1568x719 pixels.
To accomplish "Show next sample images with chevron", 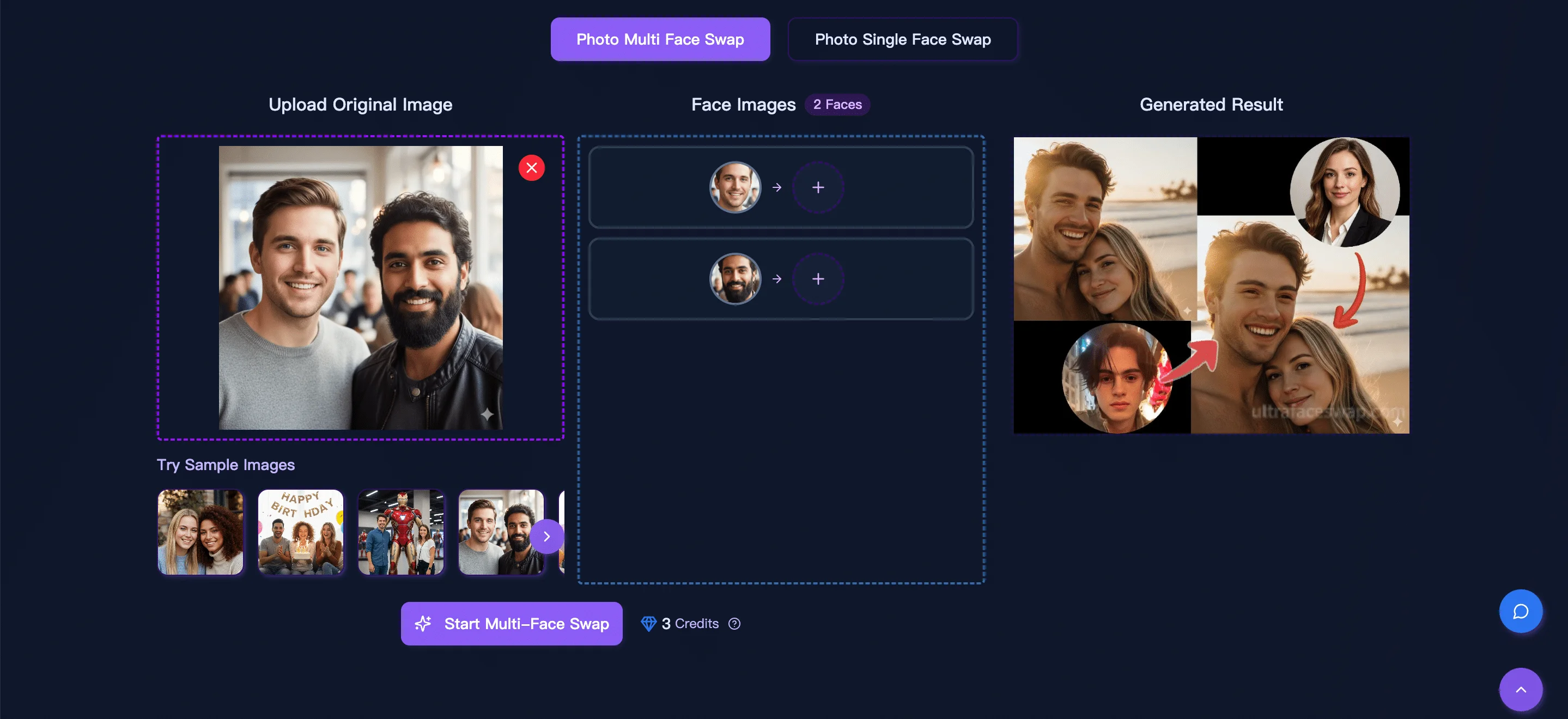I will tap(546, 537).
